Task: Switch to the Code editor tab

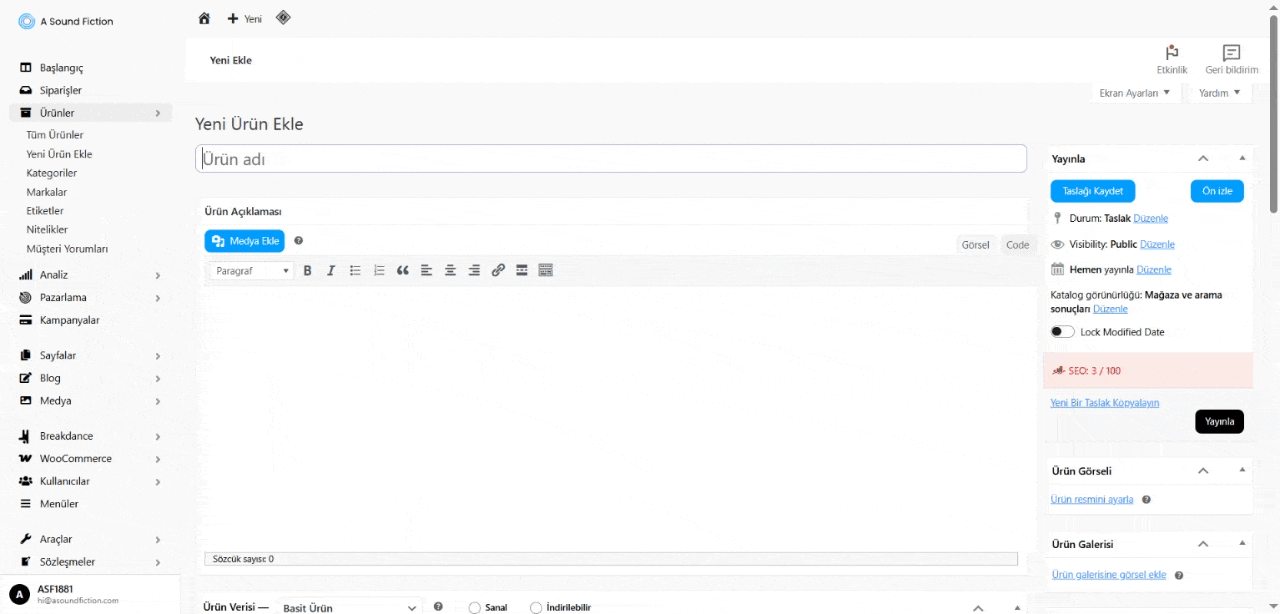Action: (x=1017, y=245)
